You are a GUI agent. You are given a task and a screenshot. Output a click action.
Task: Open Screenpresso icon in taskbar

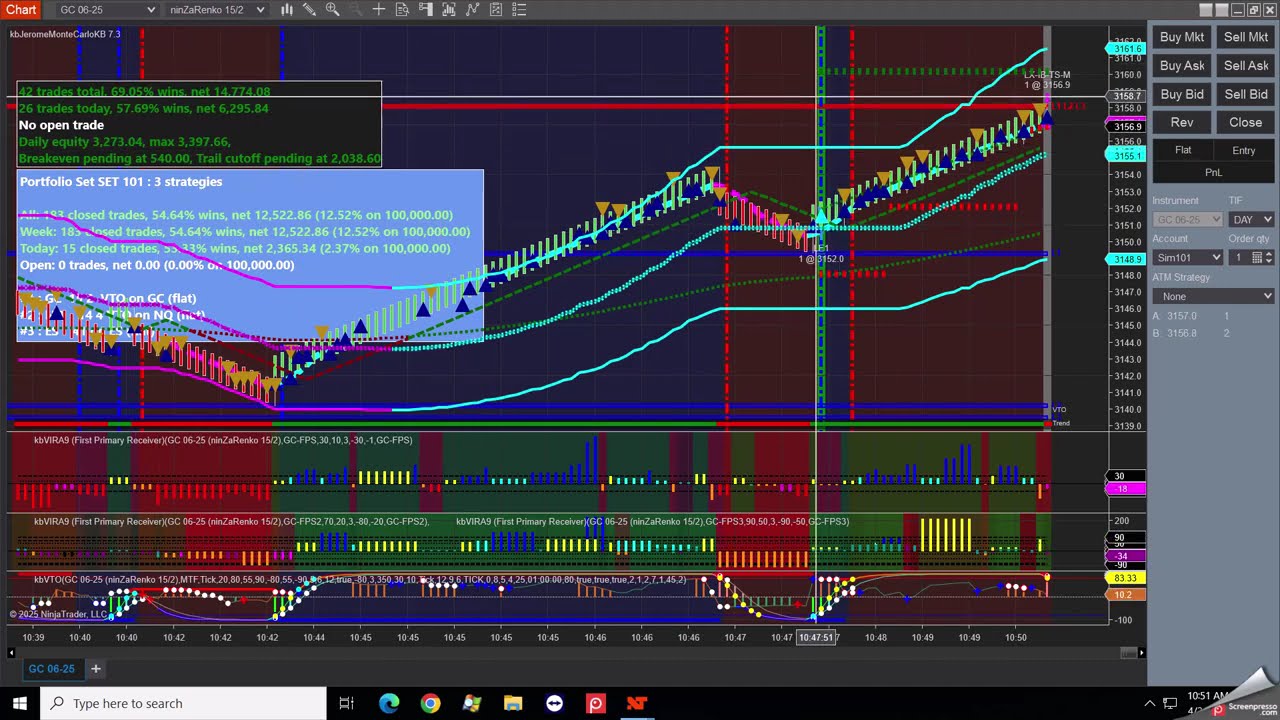click(595, 703)
